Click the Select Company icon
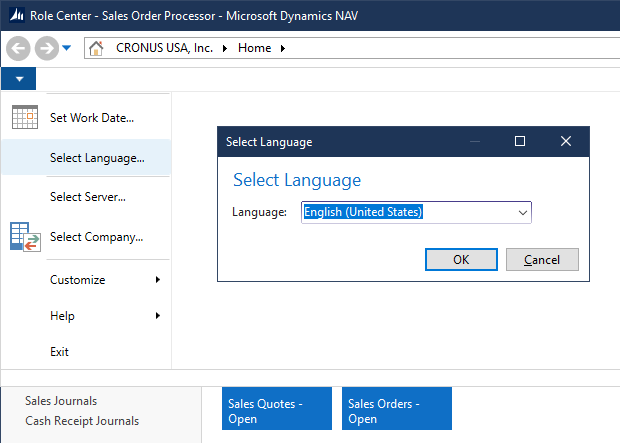 coord(25,237)
